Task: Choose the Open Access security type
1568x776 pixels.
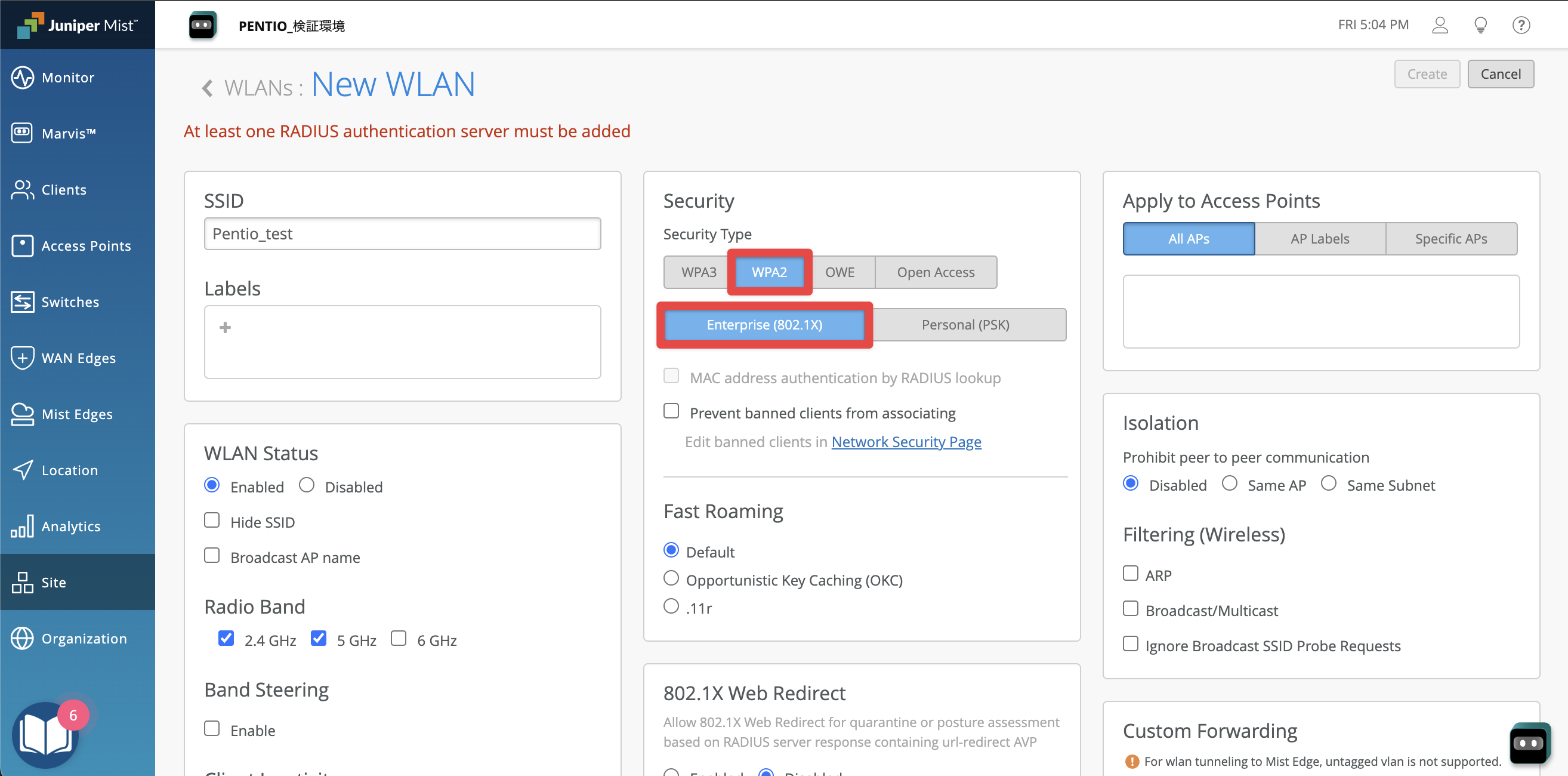Action: [936, 272]
